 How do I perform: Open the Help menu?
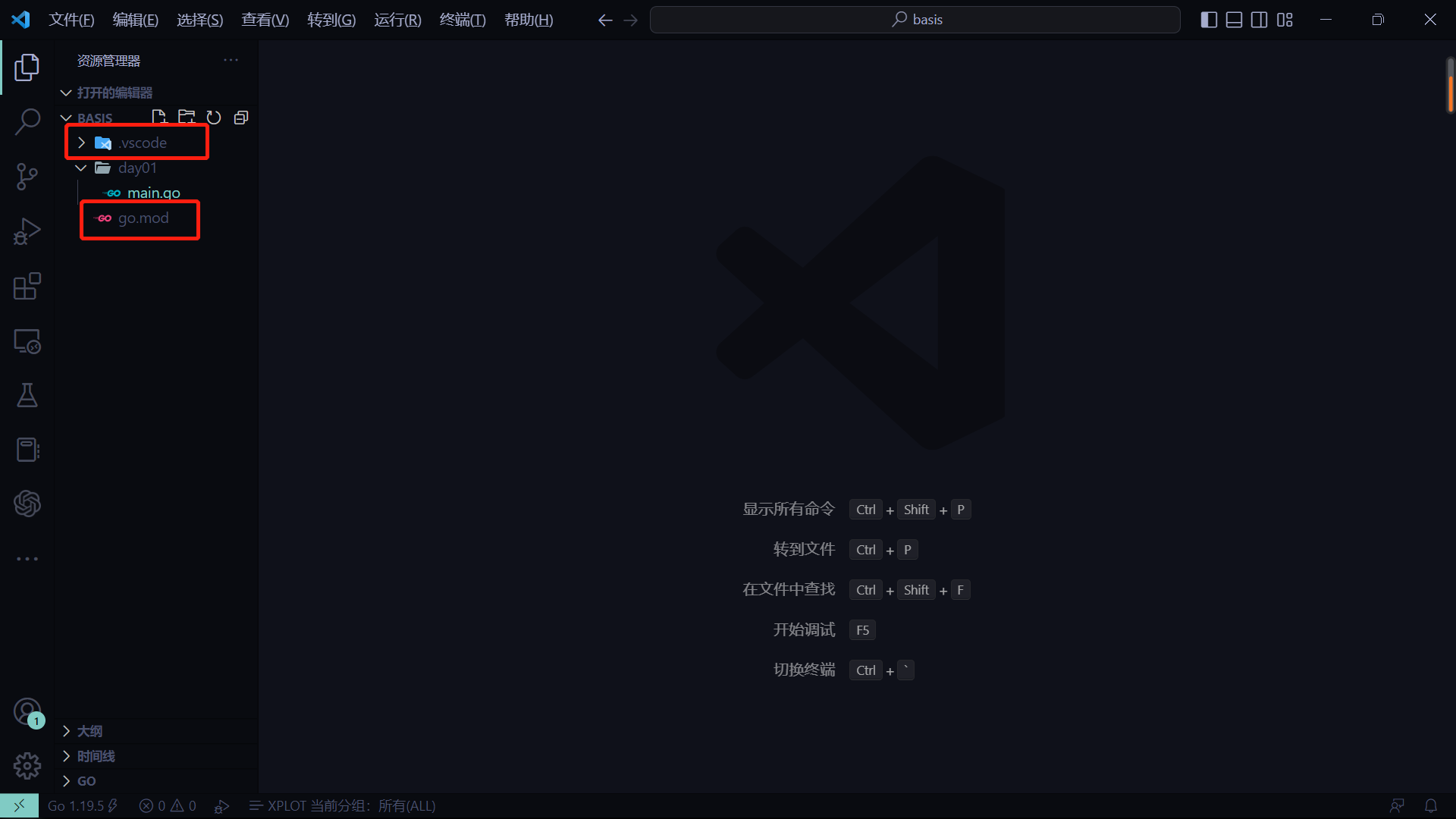(529, 20)
